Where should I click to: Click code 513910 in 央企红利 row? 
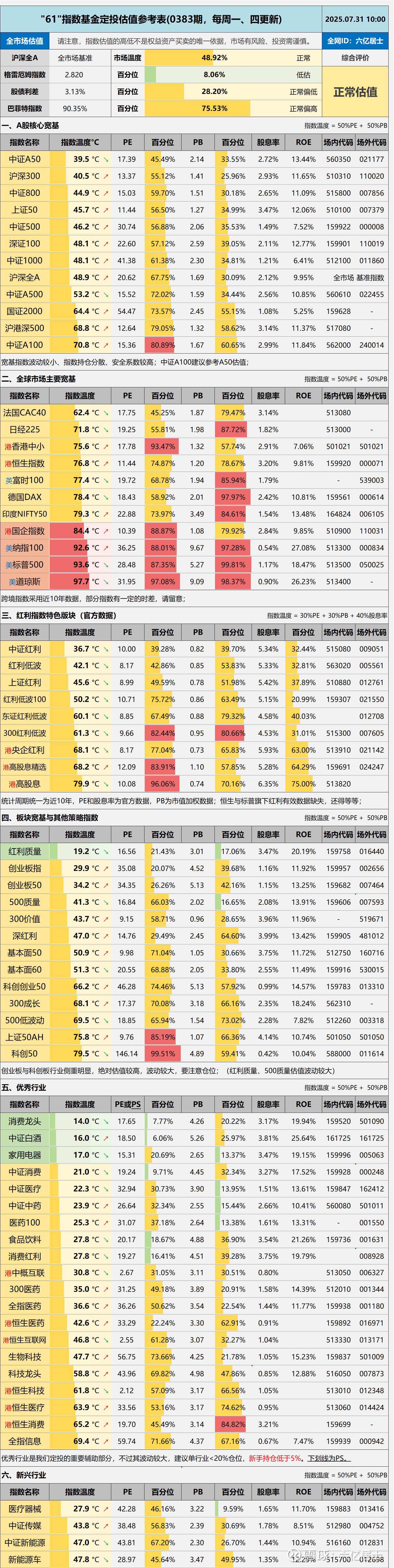click(338, 751)
